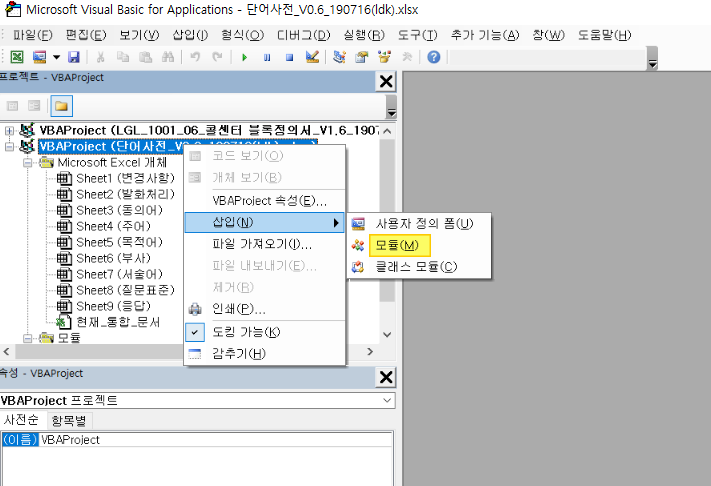Viewport: 711px width, 486px height.
Task: Expand the LGL_1001_06 VBAProject node
Action: (x=9, y=131)
